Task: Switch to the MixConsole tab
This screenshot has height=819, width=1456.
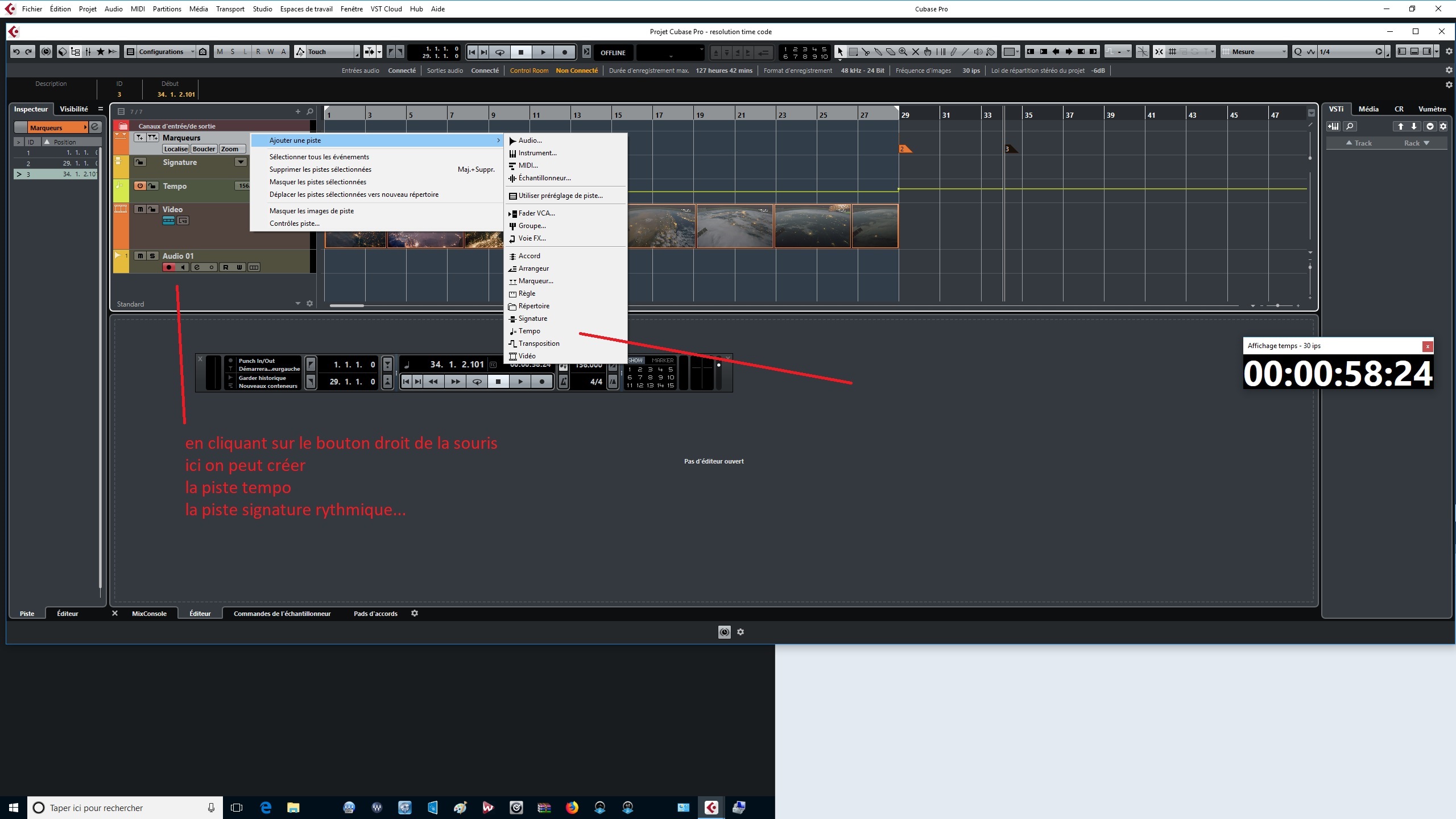Action: [149, 614]
